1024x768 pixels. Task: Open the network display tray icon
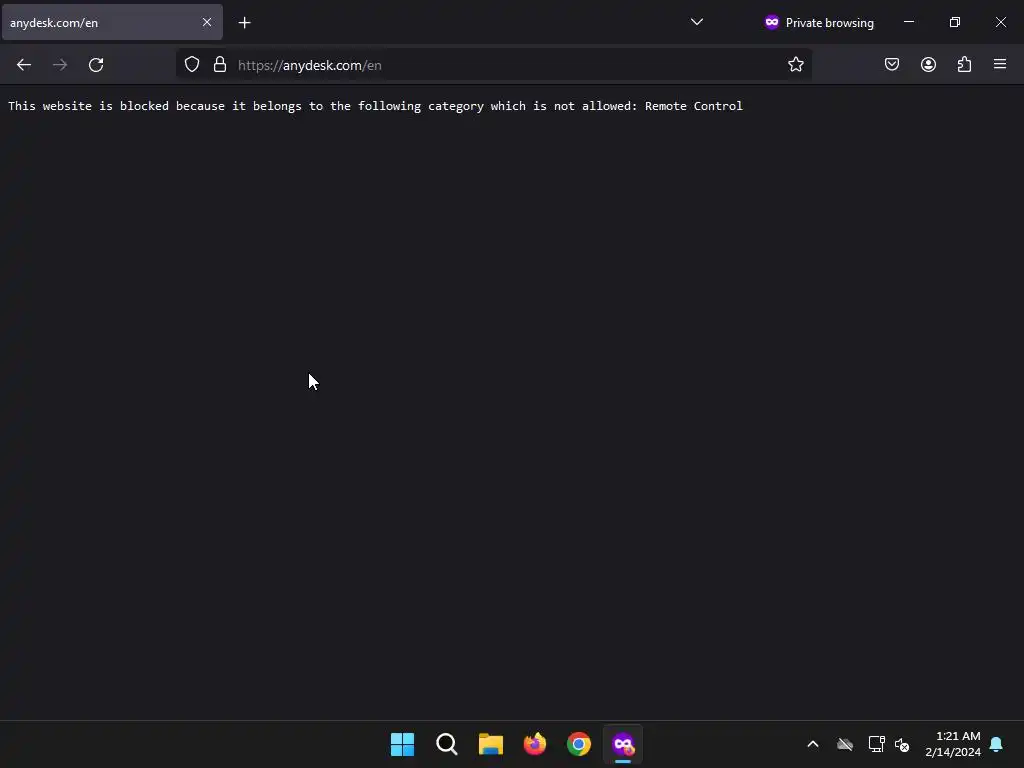click(x=876, y=744)
